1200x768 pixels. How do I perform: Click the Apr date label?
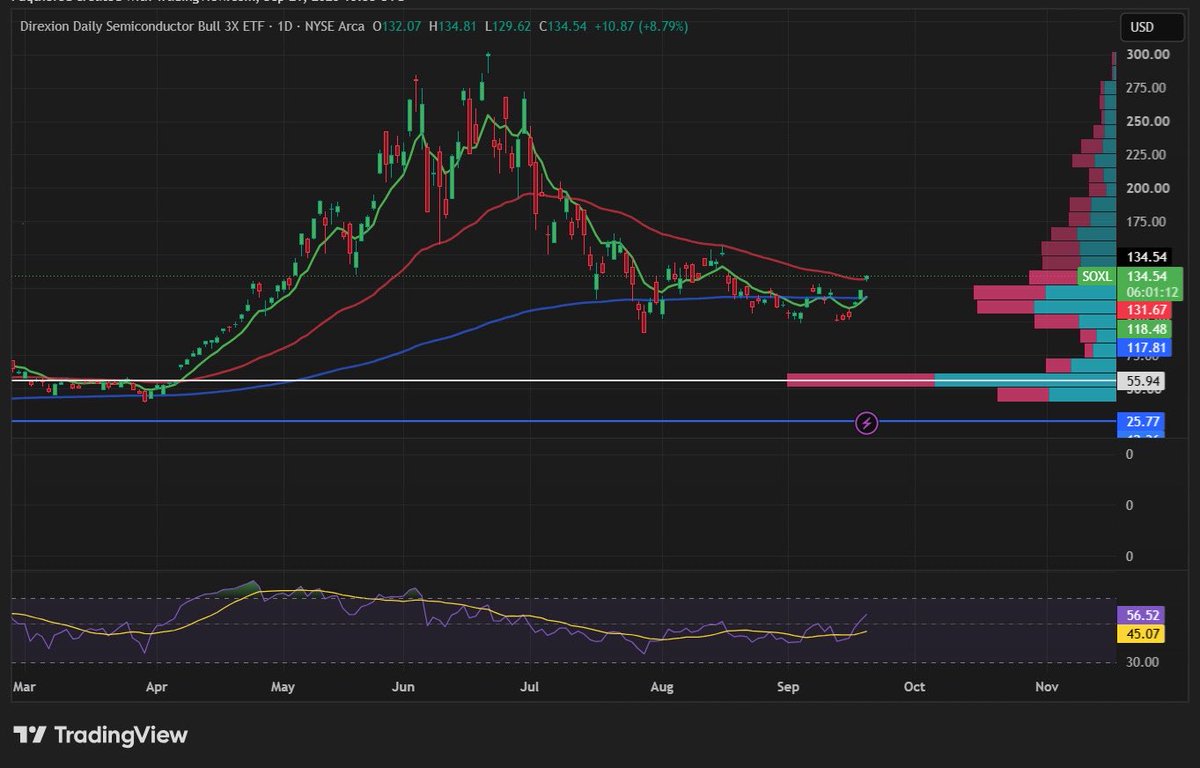point(157,687)
